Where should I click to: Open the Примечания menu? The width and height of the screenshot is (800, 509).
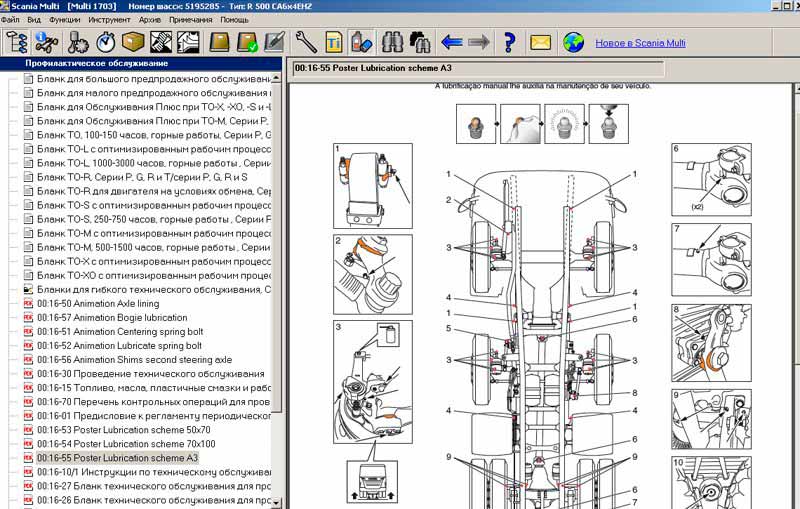(x=190, y=19)
